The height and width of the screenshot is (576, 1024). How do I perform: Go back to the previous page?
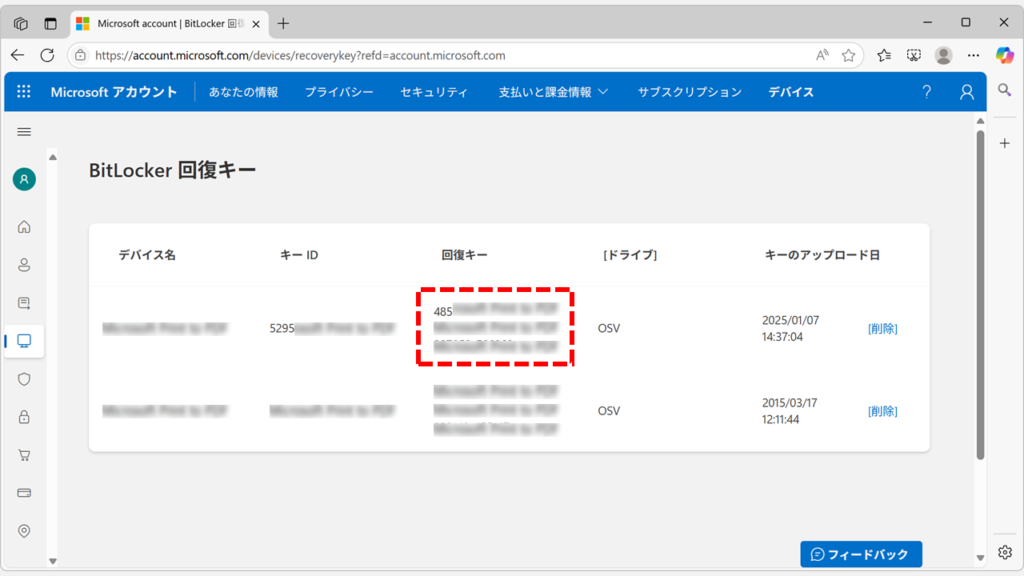coord(18,56)
